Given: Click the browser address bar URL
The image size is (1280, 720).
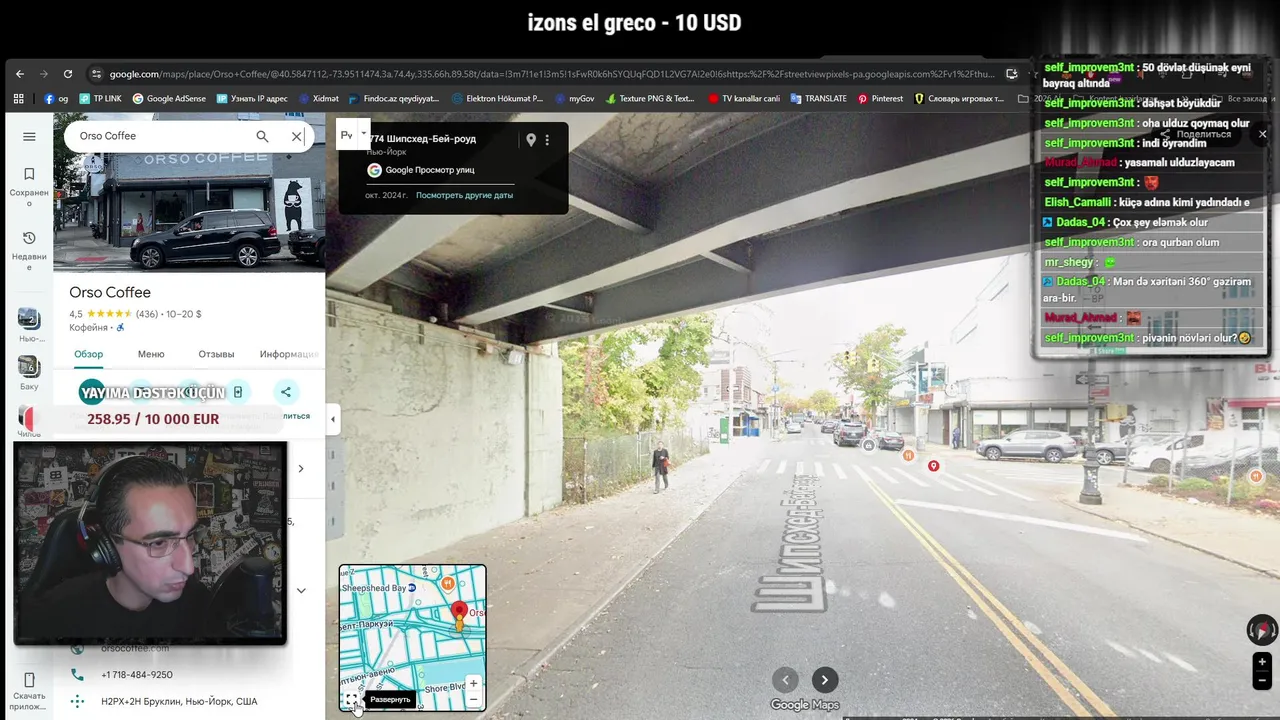Looking at the screenshot, I should click(x=552, y=74).
